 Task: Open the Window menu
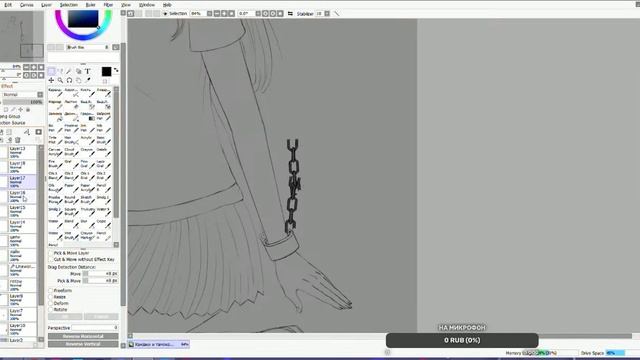click(147, 5)
